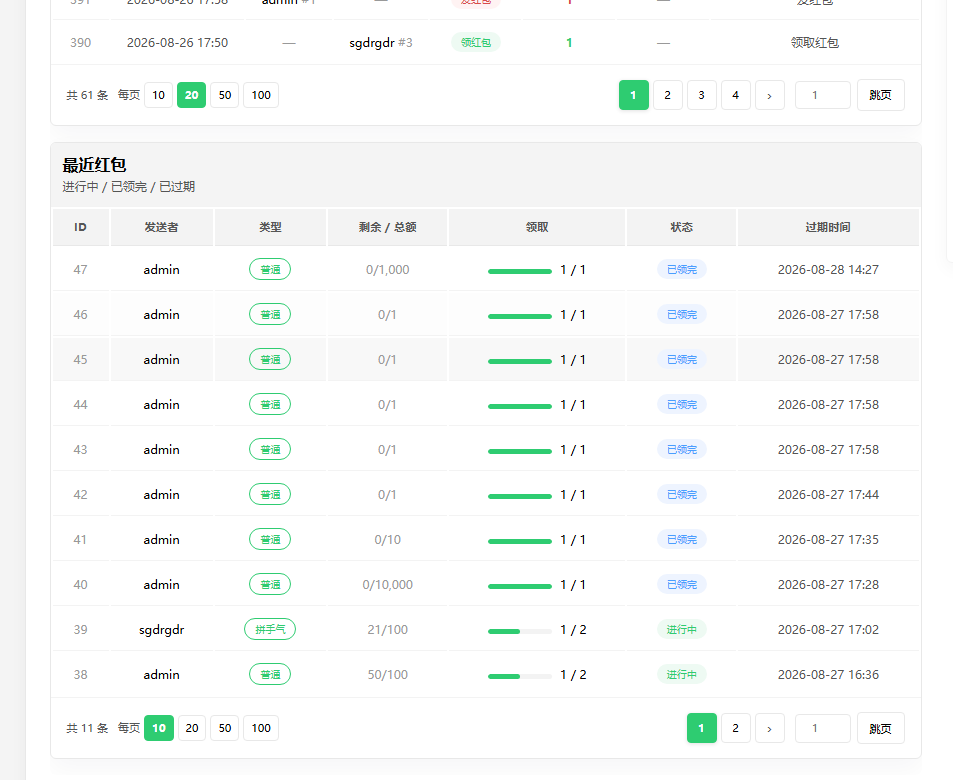
Task: Go to page 2 of the 最近红包 list
Action: pyautogui.click(x=735, y=728)
